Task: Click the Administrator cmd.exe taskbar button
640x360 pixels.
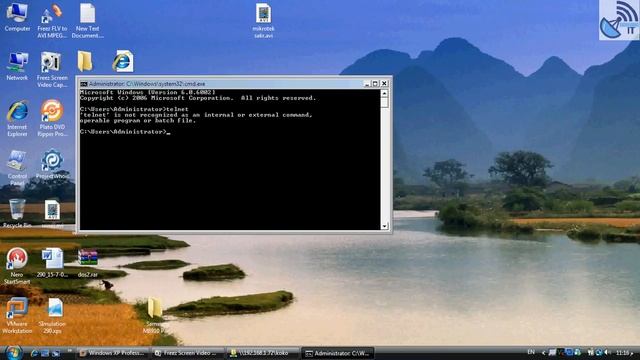Action: [x=338, y=353]
